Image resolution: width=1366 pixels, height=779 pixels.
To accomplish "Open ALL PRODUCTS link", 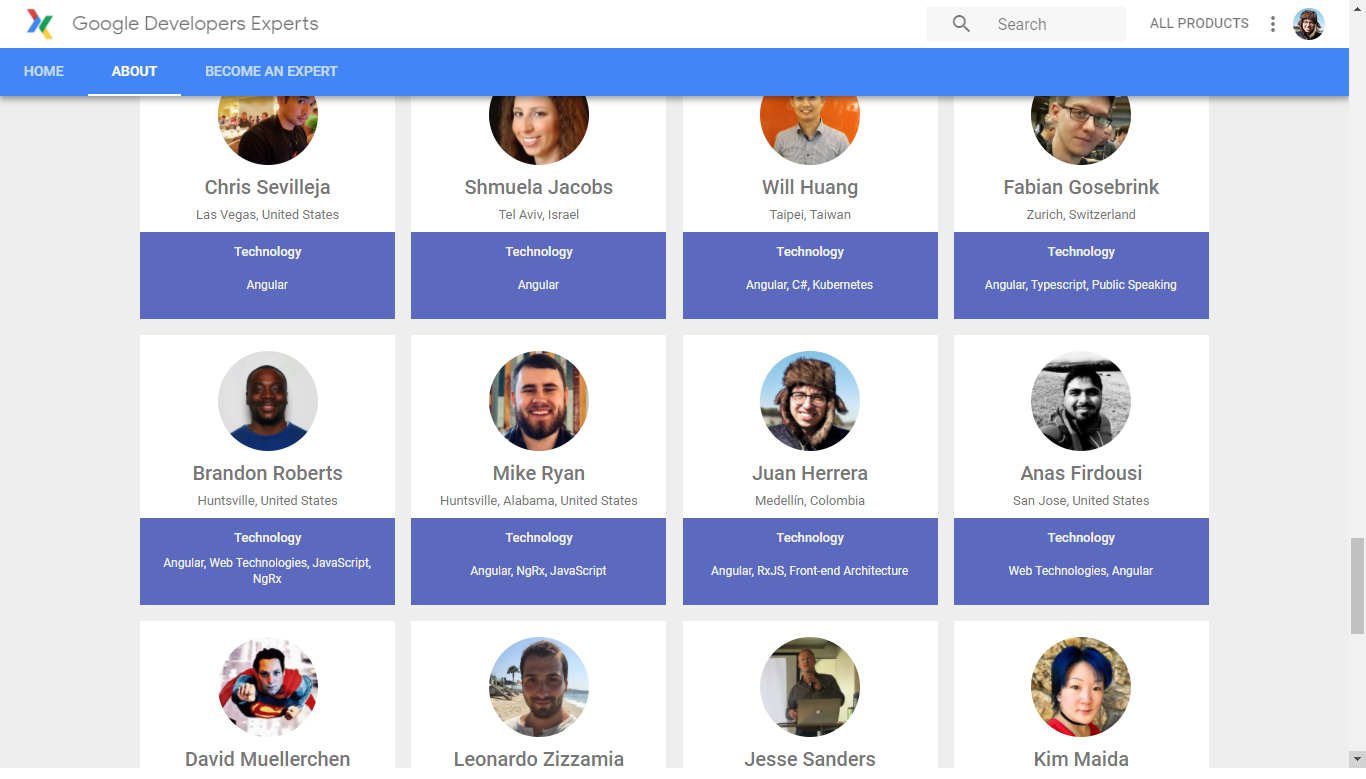I will click(1199, 23).
